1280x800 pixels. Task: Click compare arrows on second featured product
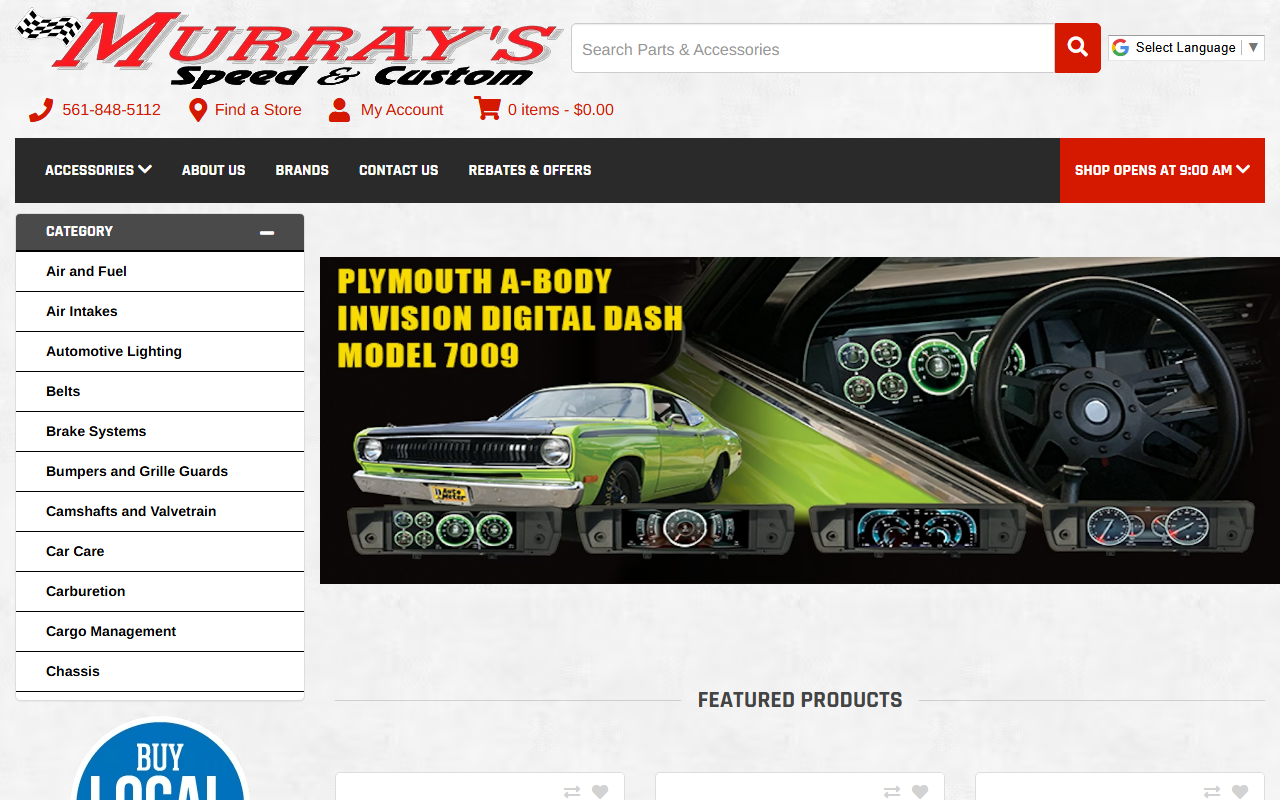pos(892,792)
